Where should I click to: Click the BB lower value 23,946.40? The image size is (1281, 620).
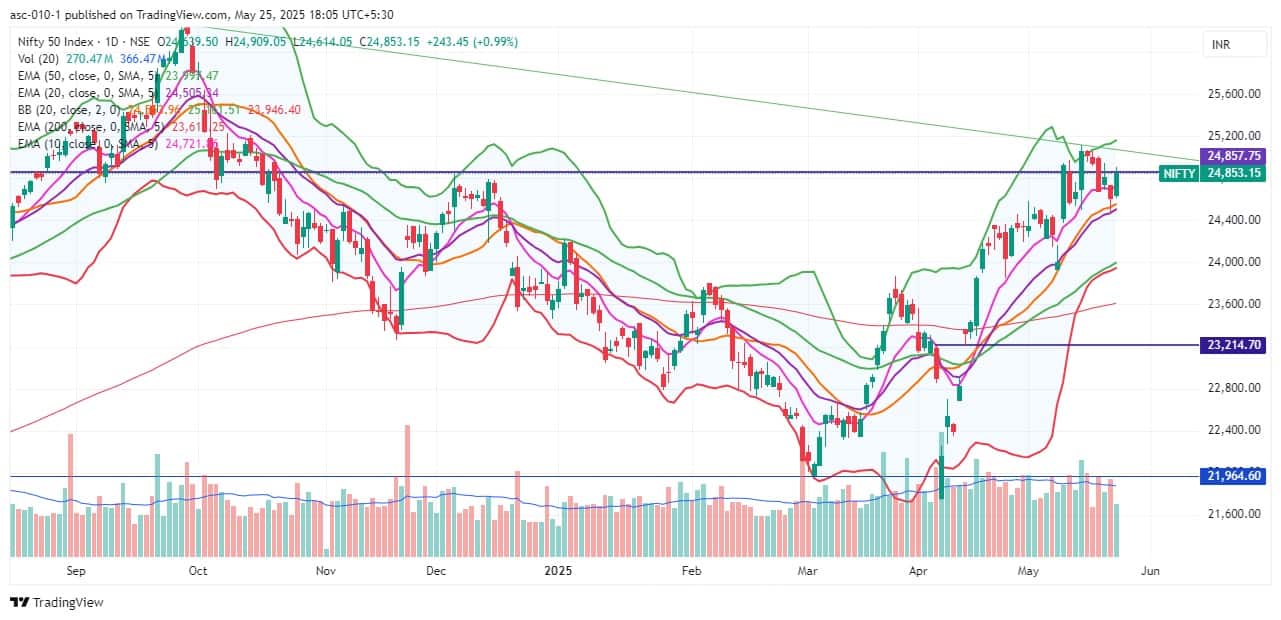point(273,110)
